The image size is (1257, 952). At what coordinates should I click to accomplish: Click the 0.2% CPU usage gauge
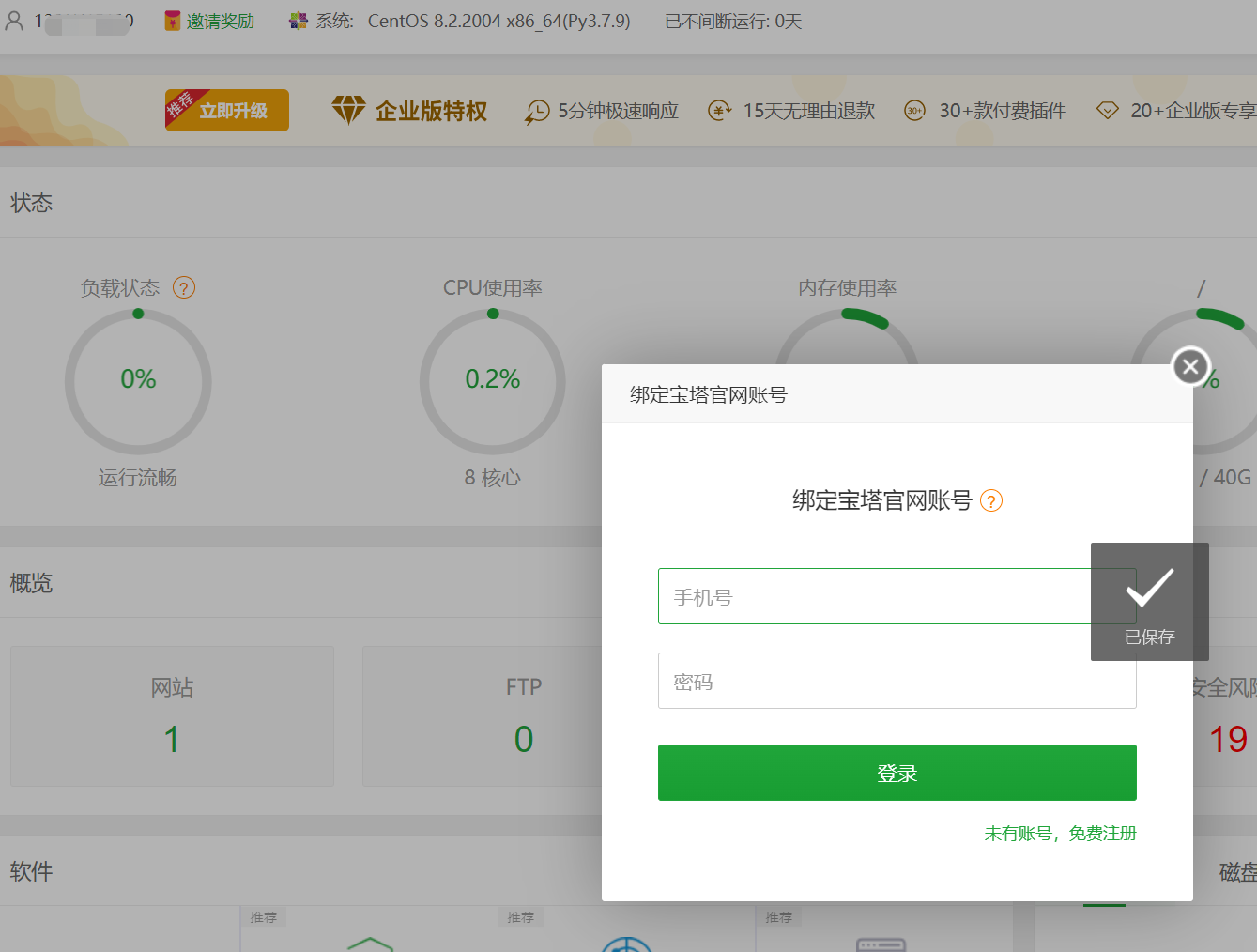pos(493,382)
